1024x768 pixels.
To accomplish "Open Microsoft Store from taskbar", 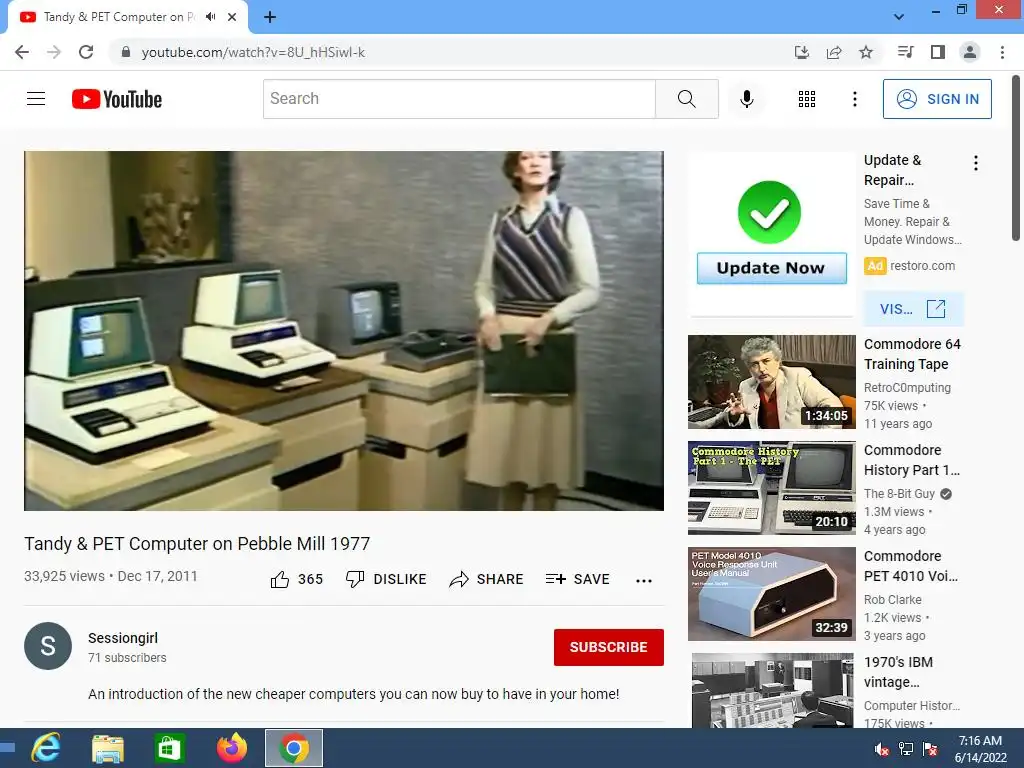I will [169, 748].
